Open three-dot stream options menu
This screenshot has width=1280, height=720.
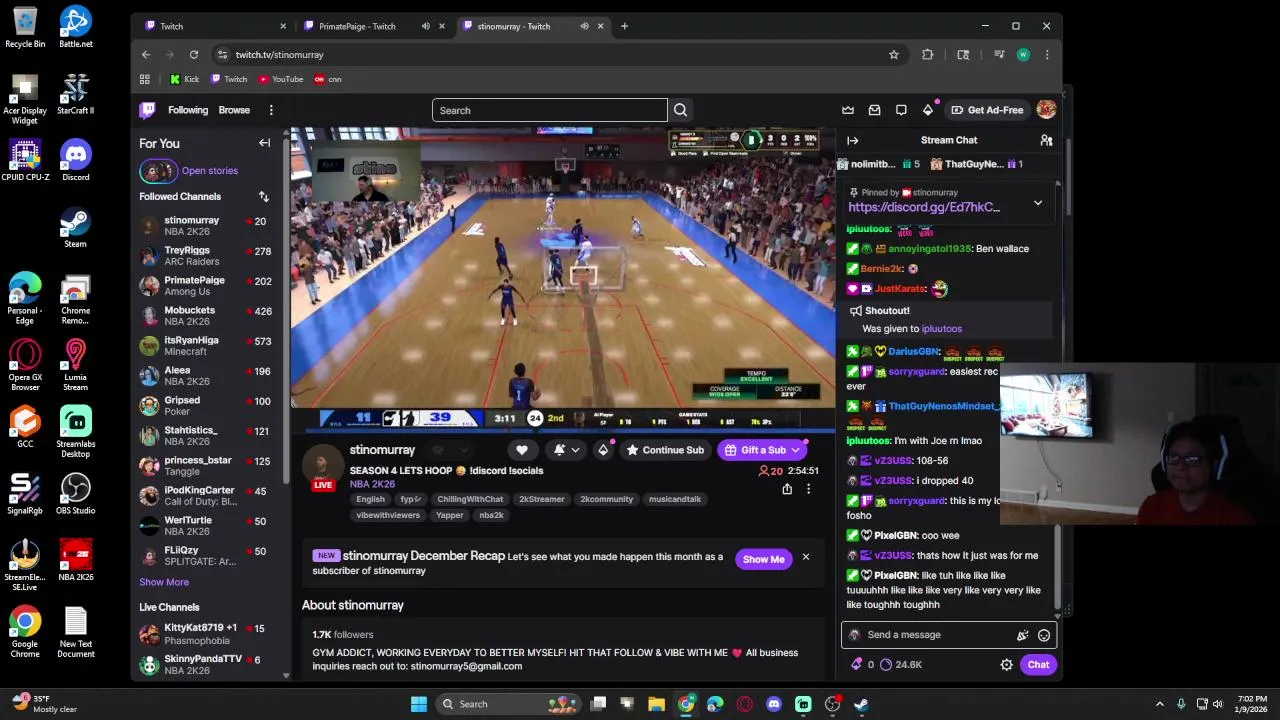tap(808, 489)
